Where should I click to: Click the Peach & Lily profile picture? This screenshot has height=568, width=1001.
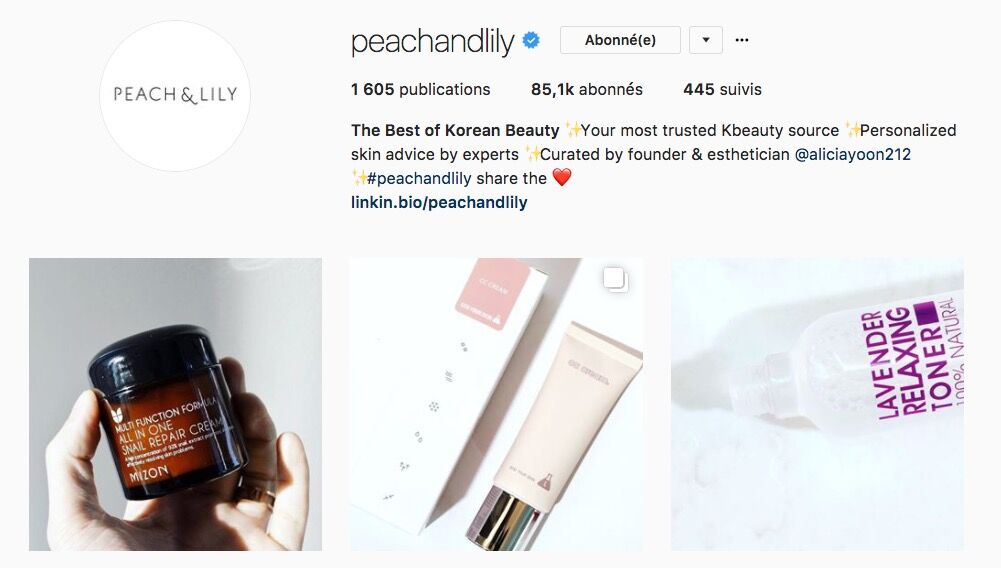coord(175,96)
